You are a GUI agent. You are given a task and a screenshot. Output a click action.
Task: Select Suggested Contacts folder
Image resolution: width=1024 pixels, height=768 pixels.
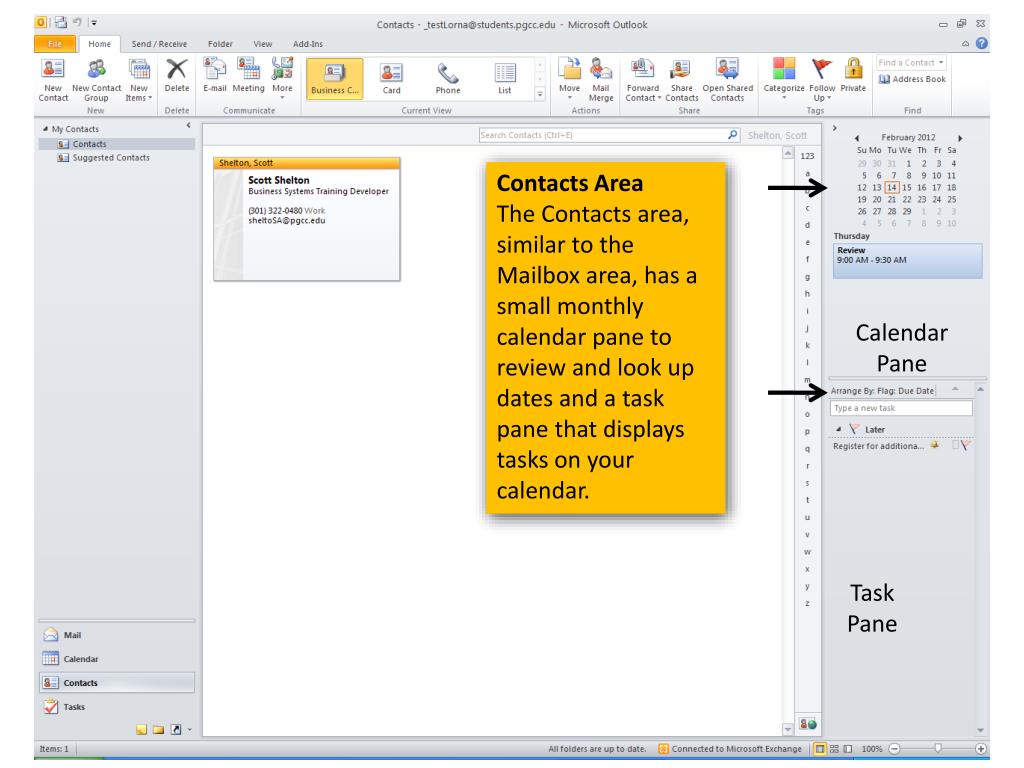(x=111, y=157)
